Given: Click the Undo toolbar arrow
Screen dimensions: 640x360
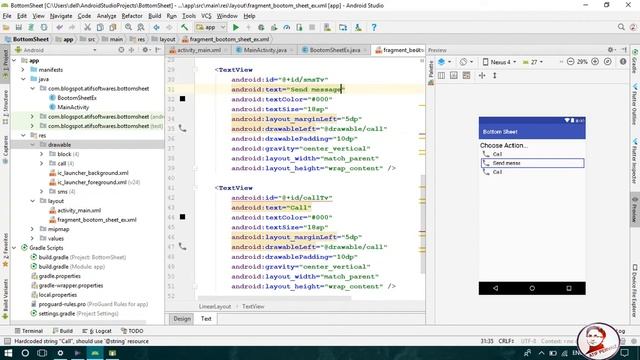Looking at the screenshot, I should (60, 27).
